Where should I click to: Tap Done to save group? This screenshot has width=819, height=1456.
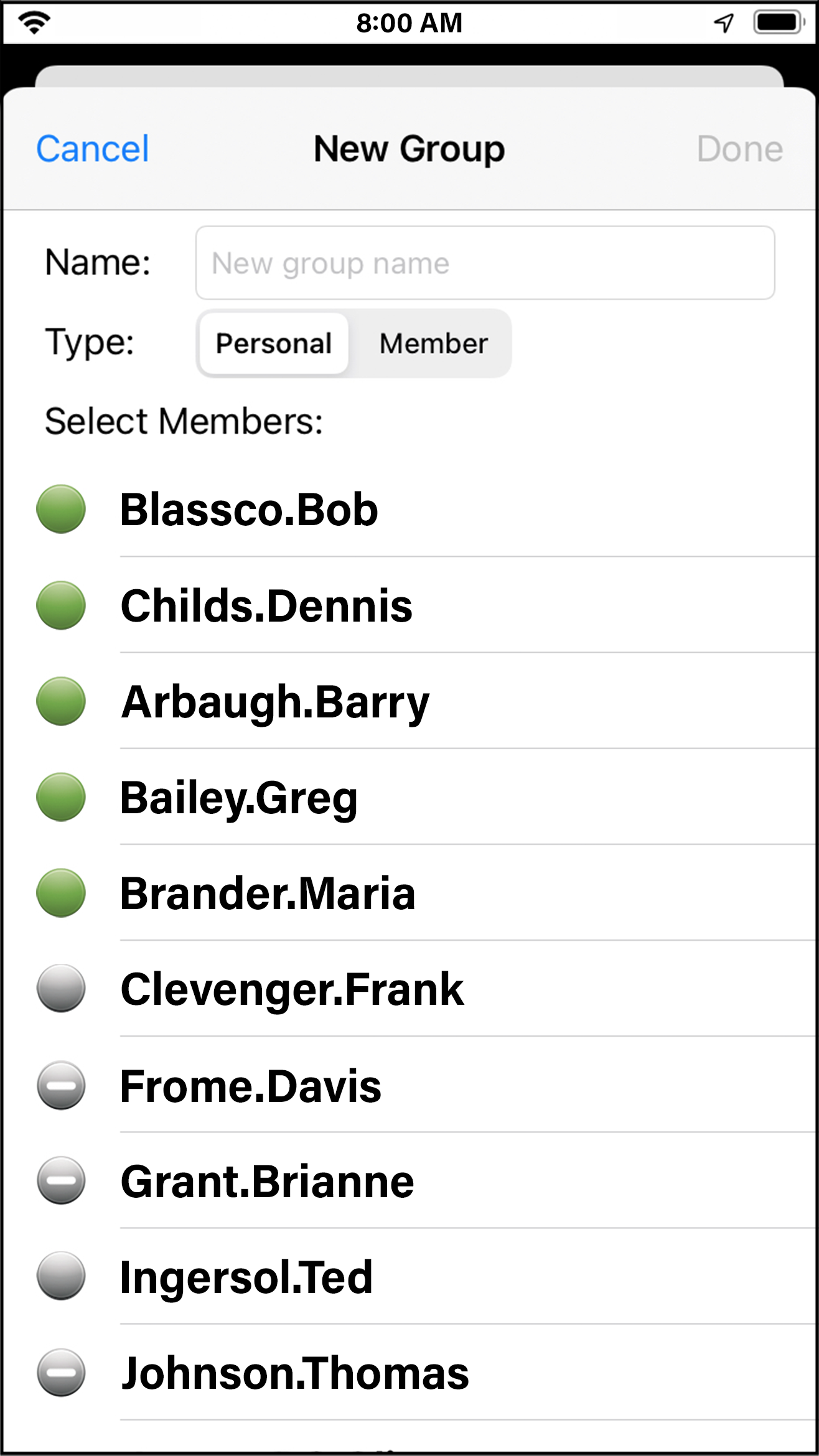739,149
